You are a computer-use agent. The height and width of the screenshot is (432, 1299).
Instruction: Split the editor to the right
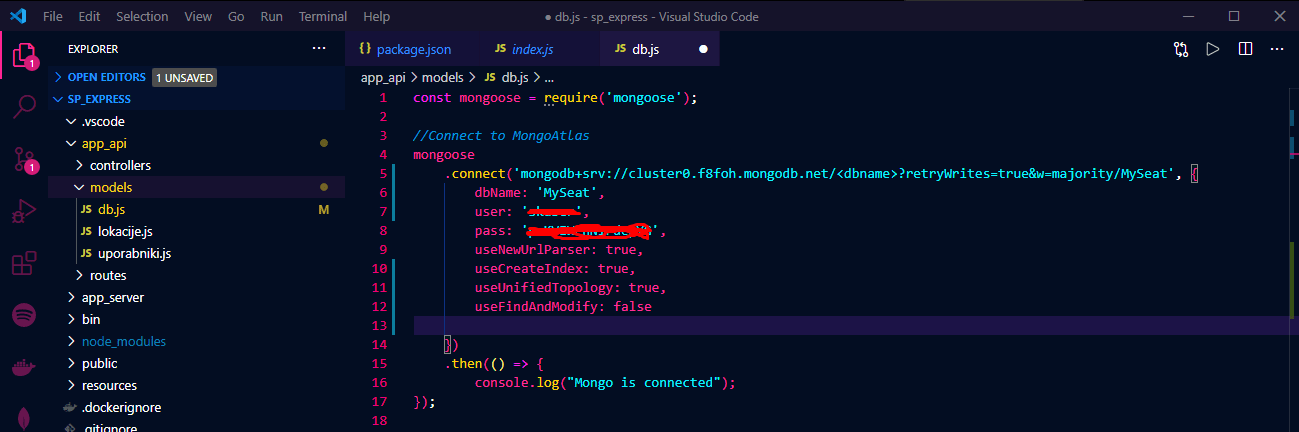(x=1245, y=48)
